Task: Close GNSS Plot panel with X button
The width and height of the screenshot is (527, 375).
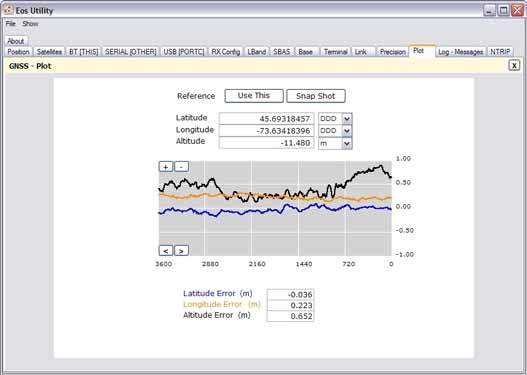Action: [x=514, y=66]
